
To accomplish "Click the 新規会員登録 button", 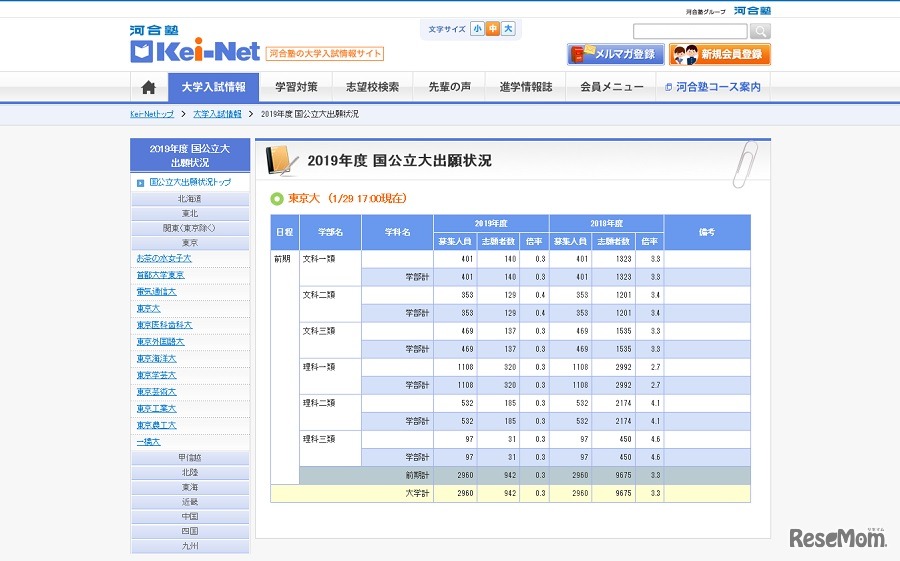I will (720, 55).
